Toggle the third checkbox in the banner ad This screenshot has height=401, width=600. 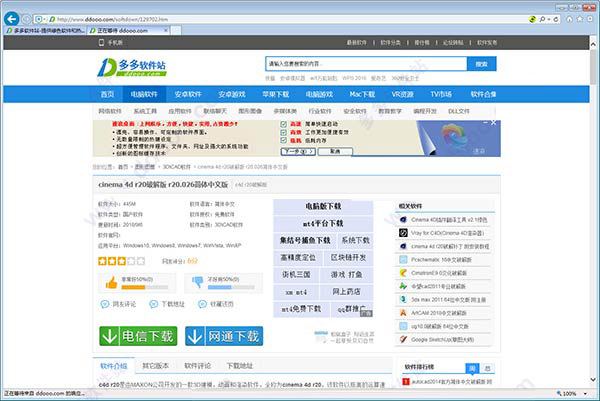click(x=284, y=140)
